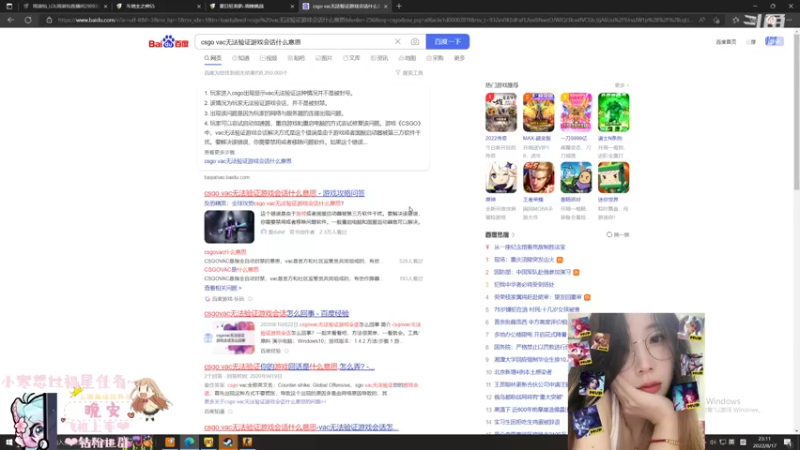The height and width of the screenshot is (450, 800).
Task: Switch to the 资讯 tab
Action: [379, 58]
